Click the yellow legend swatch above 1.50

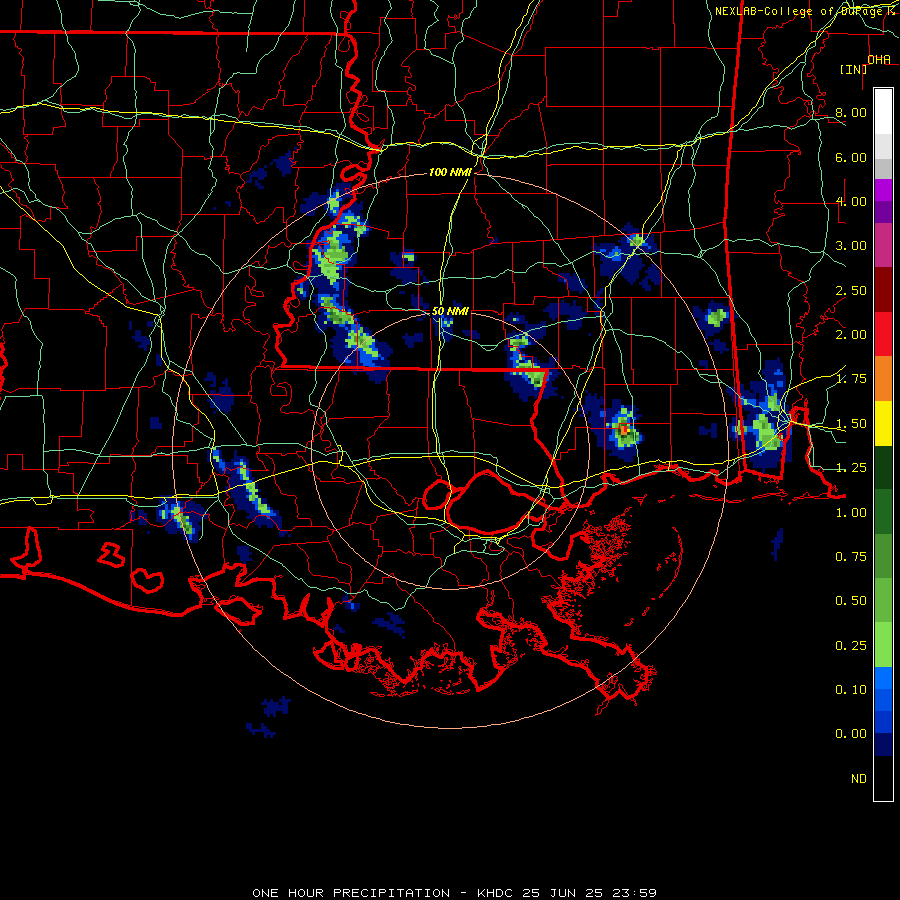point(883,423)
